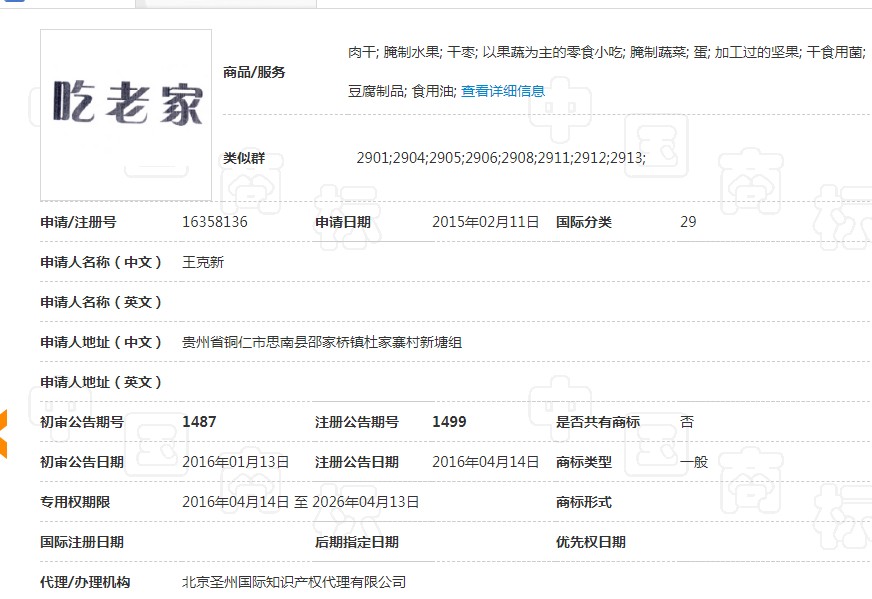Click the goods list starting with 肉干
The height and width of the screenshot is (599, 872).
pyautogui.click(x=605, y=52)
